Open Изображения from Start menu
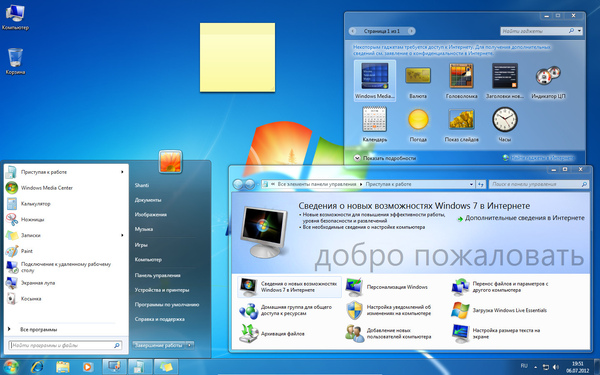The height and width of the screenshot is (375, 600). (x=150, y=214)
